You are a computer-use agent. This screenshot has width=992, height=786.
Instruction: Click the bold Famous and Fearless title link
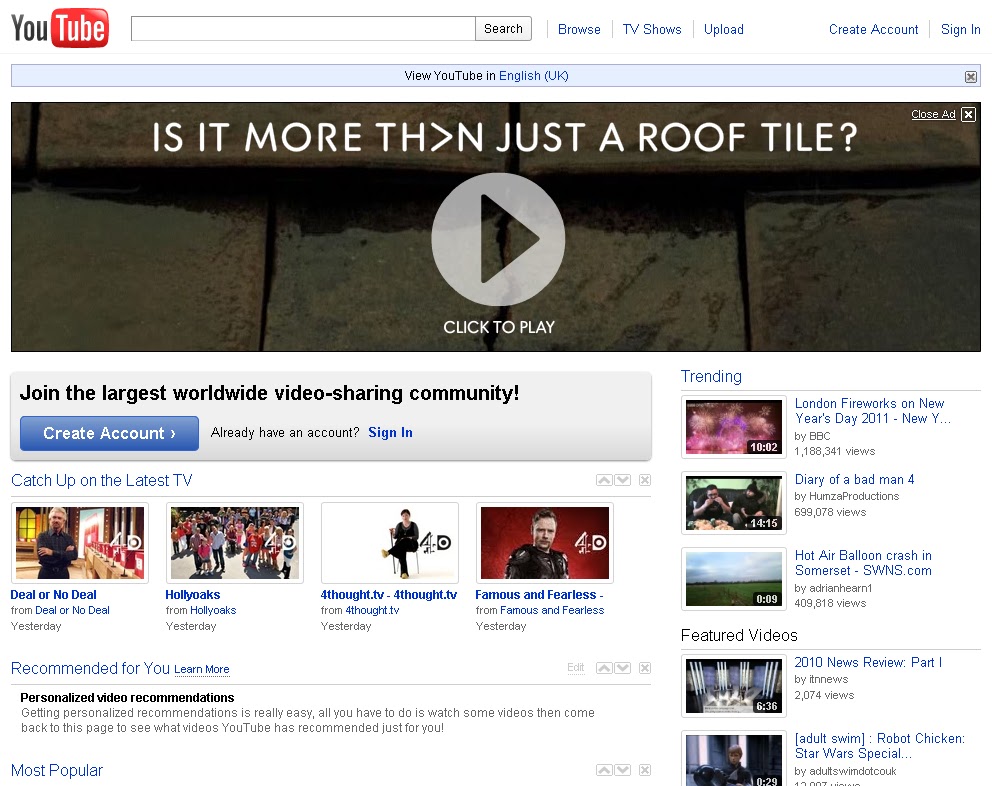pos(539,595)
